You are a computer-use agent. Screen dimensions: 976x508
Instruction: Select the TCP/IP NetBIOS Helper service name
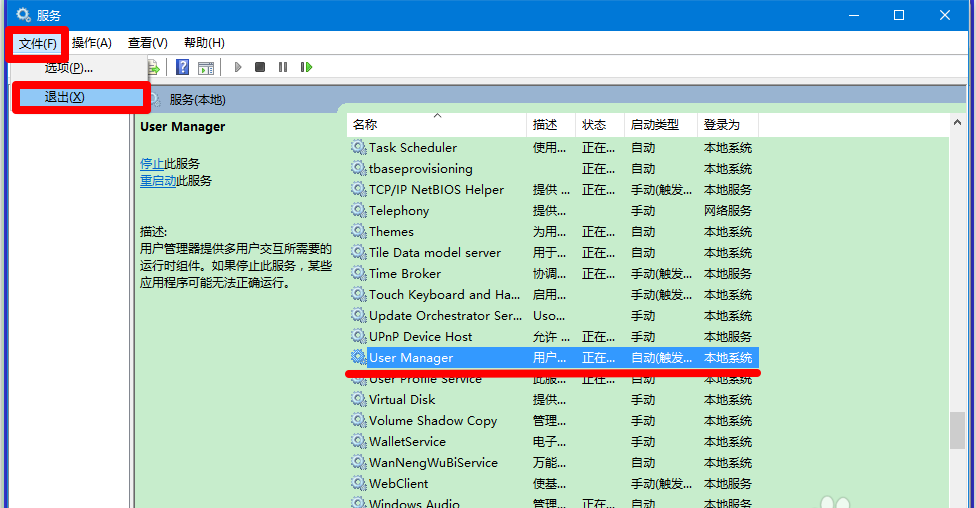pyautogui.click(x=436, y=189)
